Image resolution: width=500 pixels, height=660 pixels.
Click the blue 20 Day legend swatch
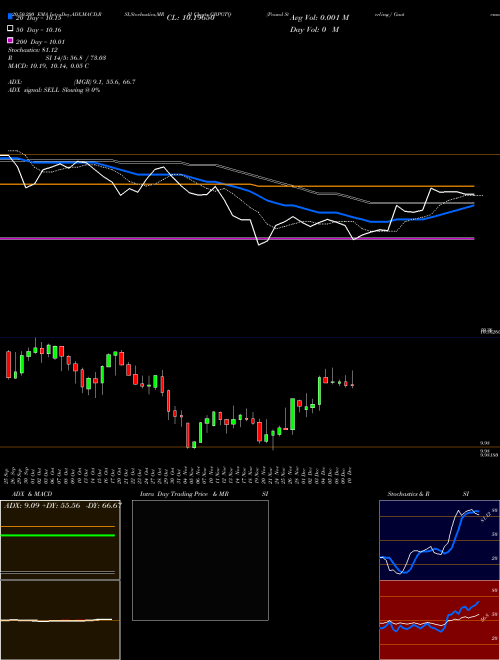click(x=10, y=17)
